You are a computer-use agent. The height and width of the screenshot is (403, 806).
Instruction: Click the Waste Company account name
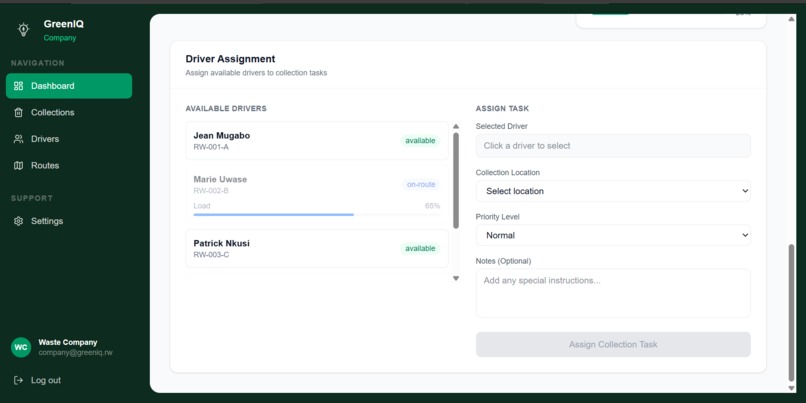pyautogui.click(x=68, y=342)
